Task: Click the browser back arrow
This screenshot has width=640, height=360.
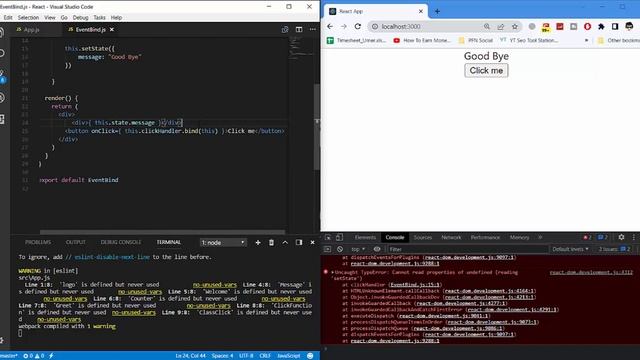Action: tap(330, 27)
